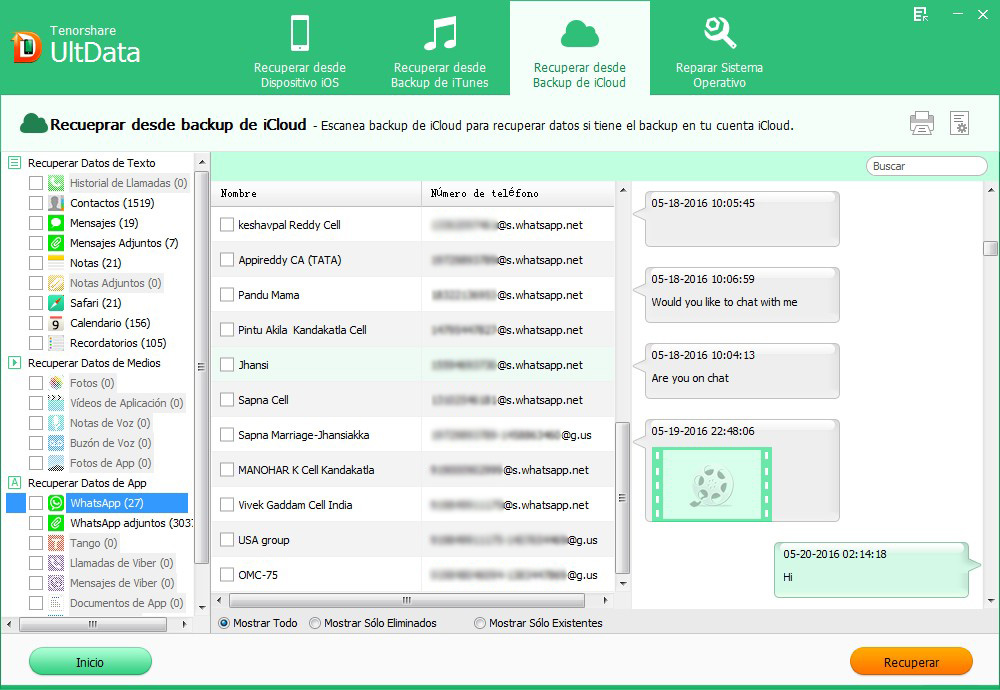
Task: Click the Fotos flower icon
Action: tap(56, 383)
